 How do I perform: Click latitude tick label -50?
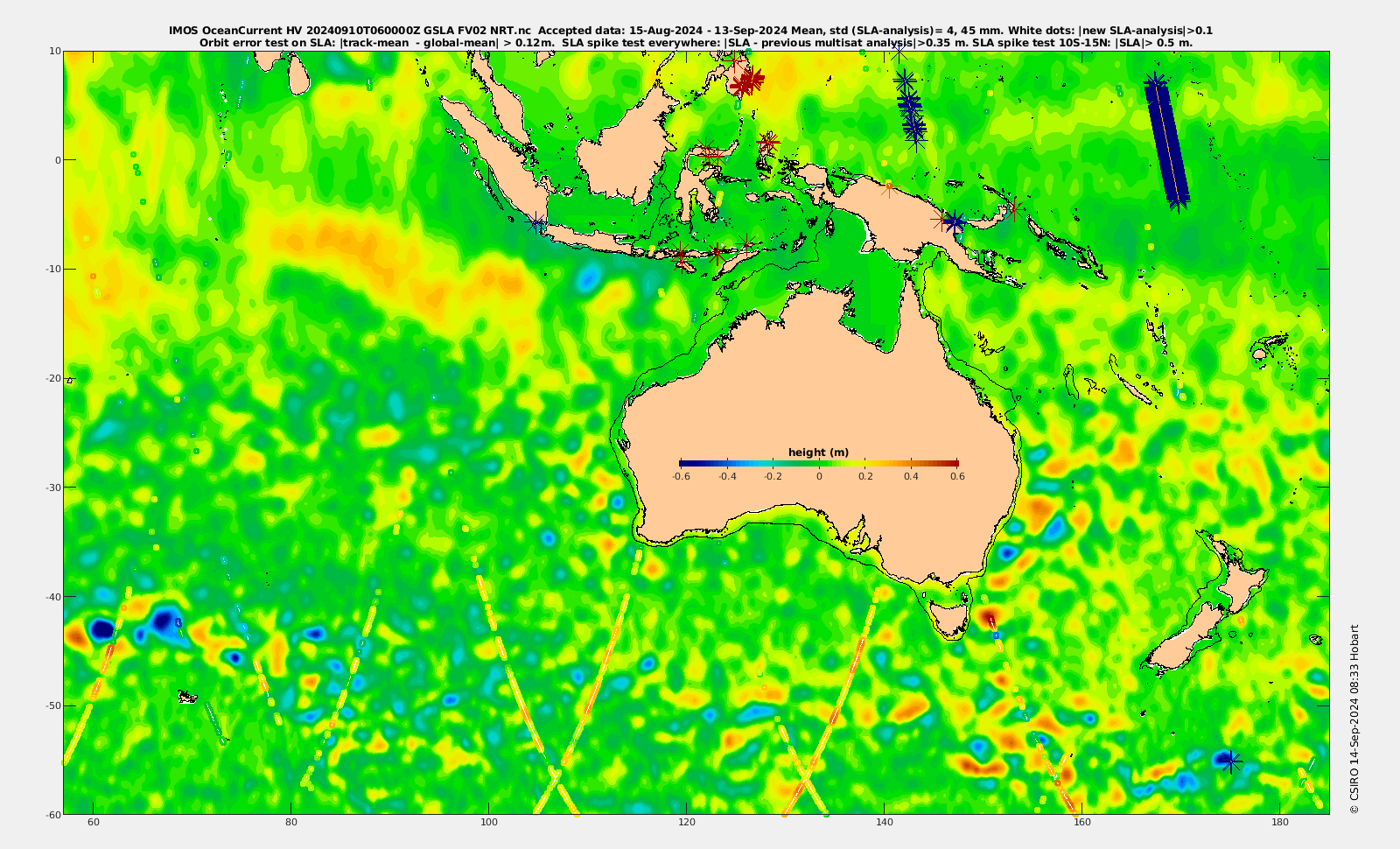coord(52,705)
